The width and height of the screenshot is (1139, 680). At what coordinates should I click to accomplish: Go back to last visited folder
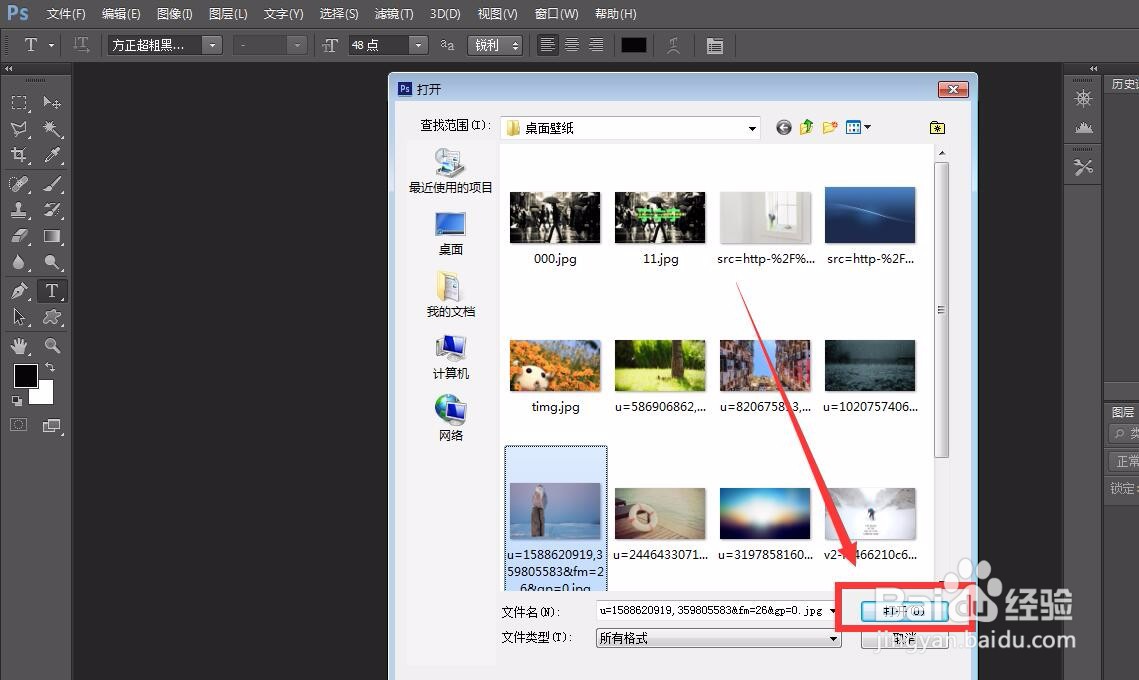click(x=783, y=128)
